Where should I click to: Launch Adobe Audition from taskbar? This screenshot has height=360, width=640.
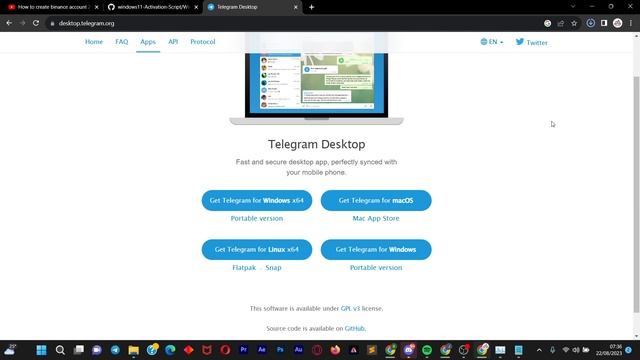298,350
